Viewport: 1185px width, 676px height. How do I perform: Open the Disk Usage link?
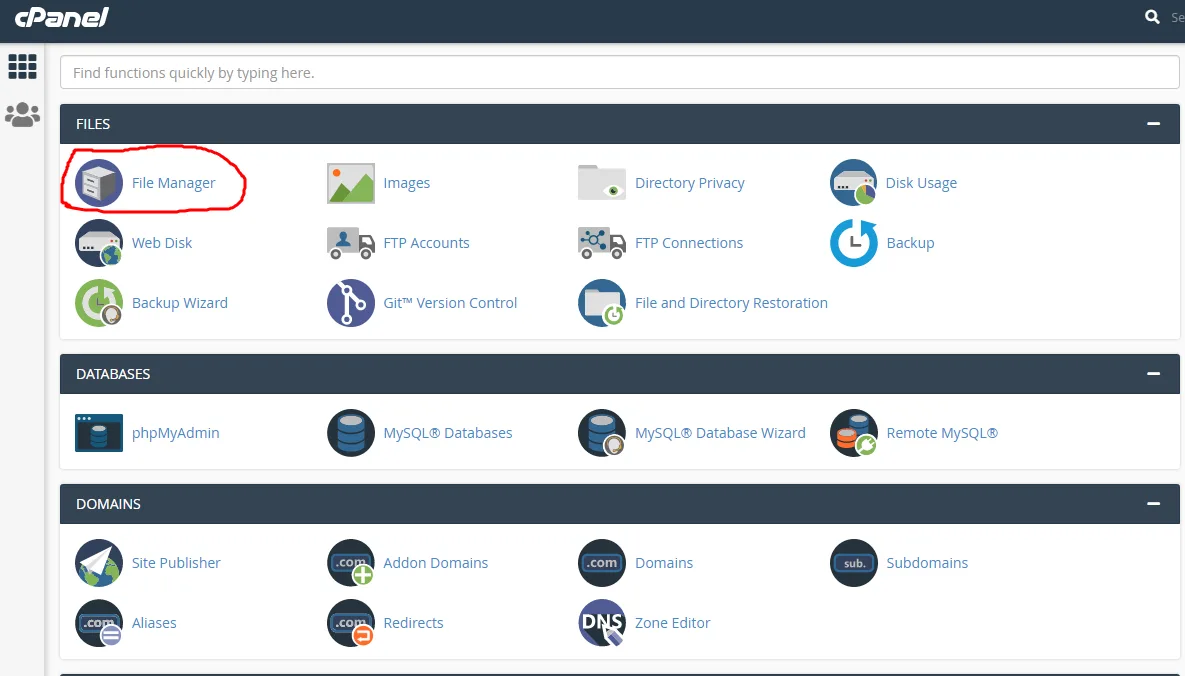[921, 183]
